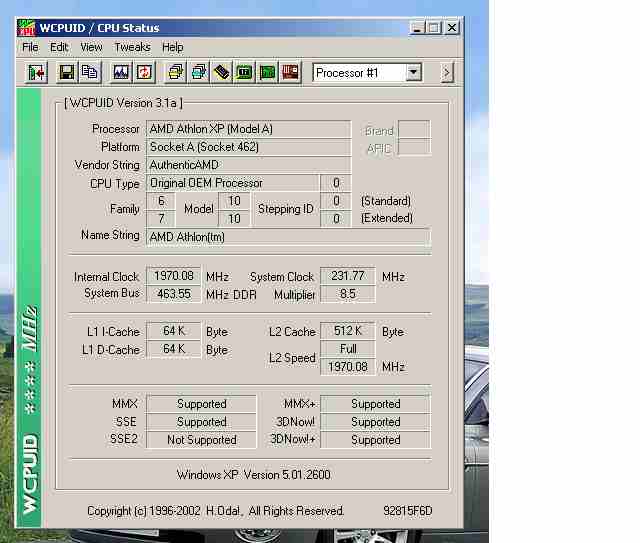Viewport: 640px width, 543px height.
Task: Open the Help menu
Action: [173, 47]
